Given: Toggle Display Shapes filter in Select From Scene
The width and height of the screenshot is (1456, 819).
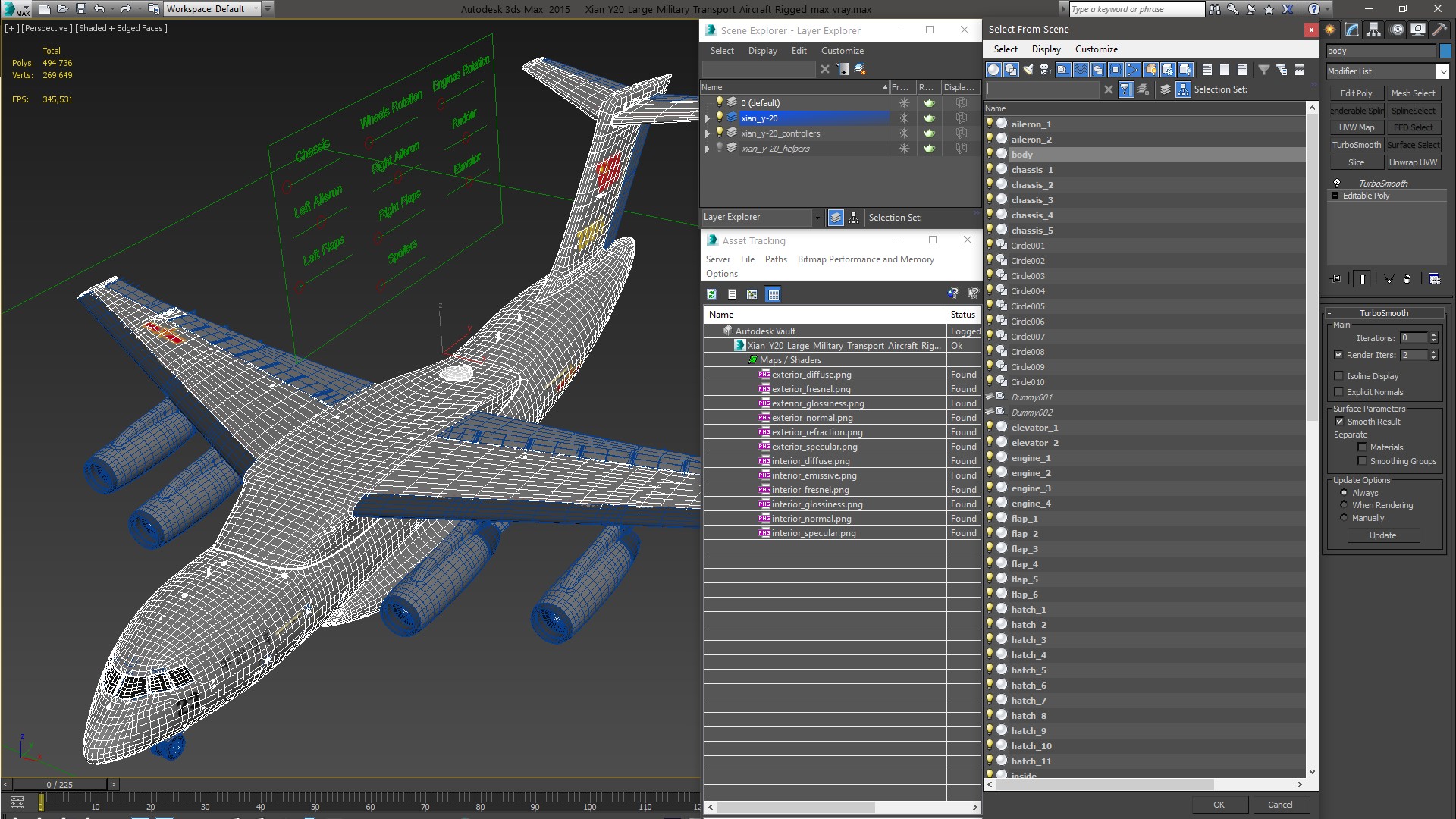Looking at the screenshot, I should pyautogui.click(x=1011, y=70).
